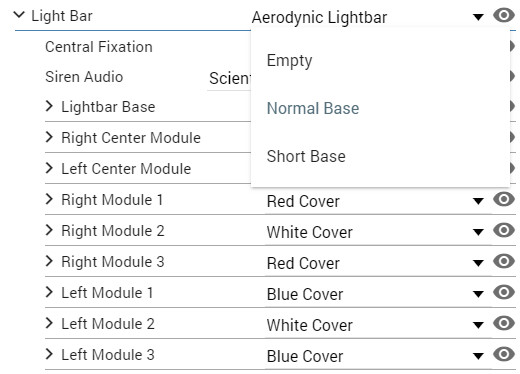This screenshot has width=520, height=374.
Task: Collapse the Light Bar section chevron
Action: [19, 15]
